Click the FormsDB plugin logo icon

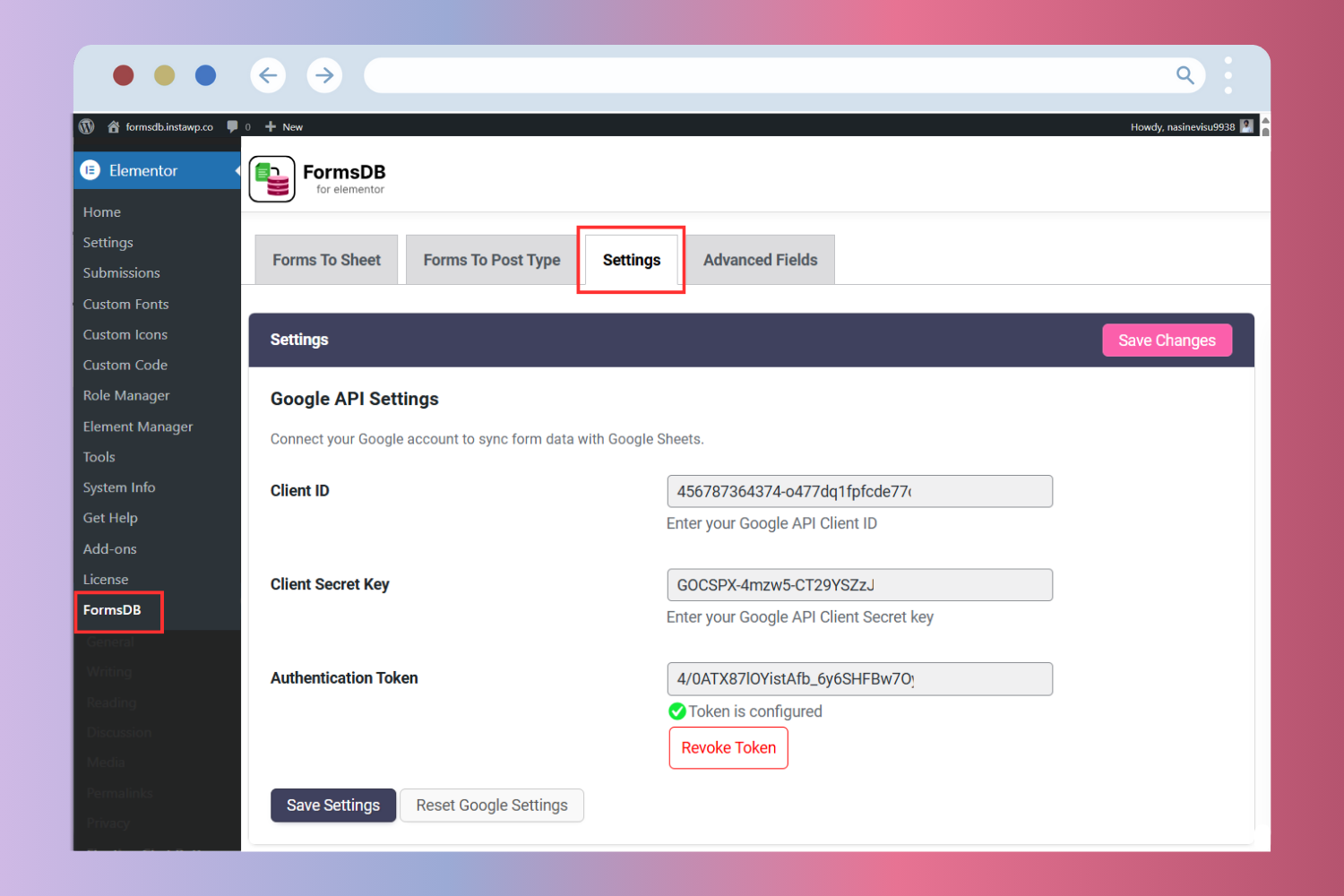pos(271,178)
